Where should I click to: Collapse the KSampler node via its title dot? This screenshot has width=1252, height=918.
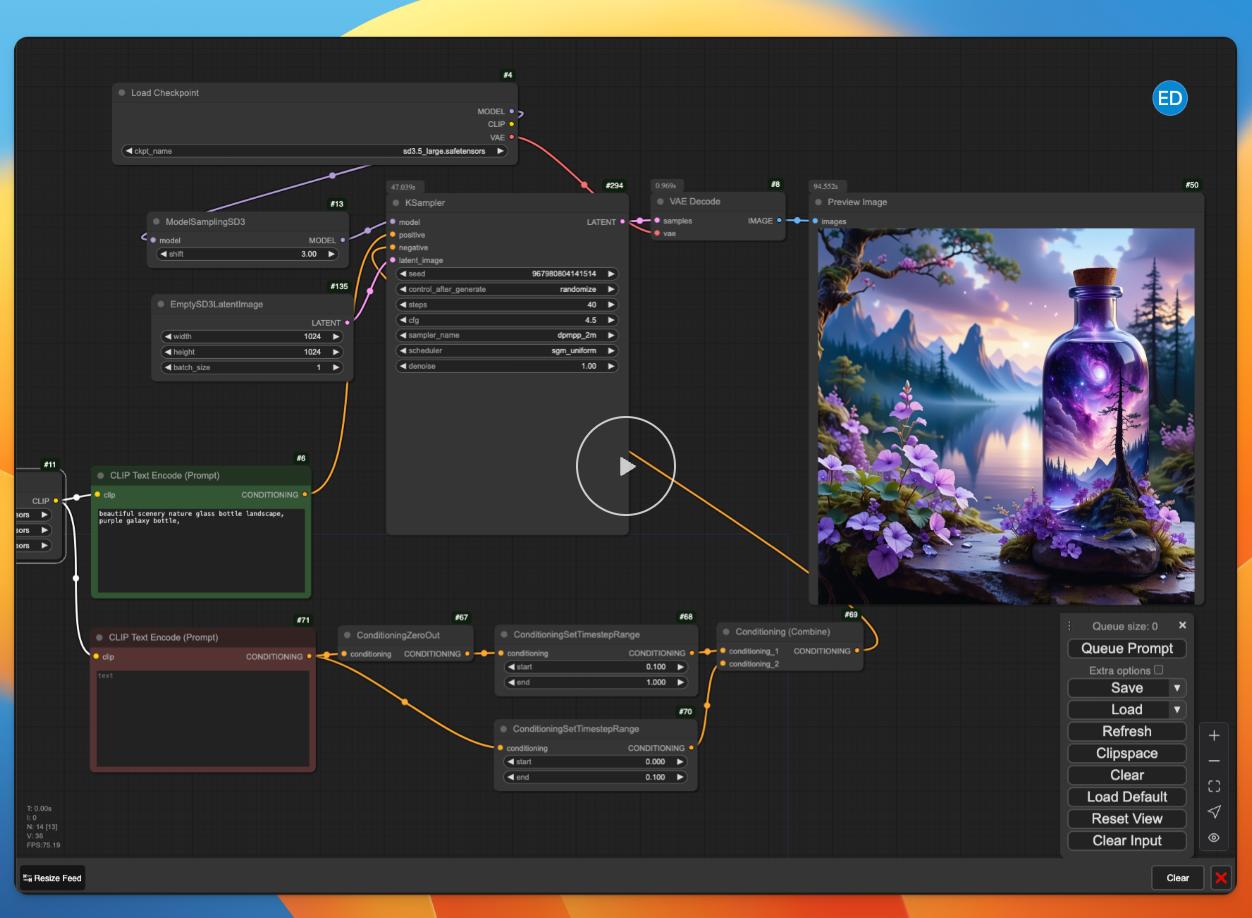click(396, 203)
